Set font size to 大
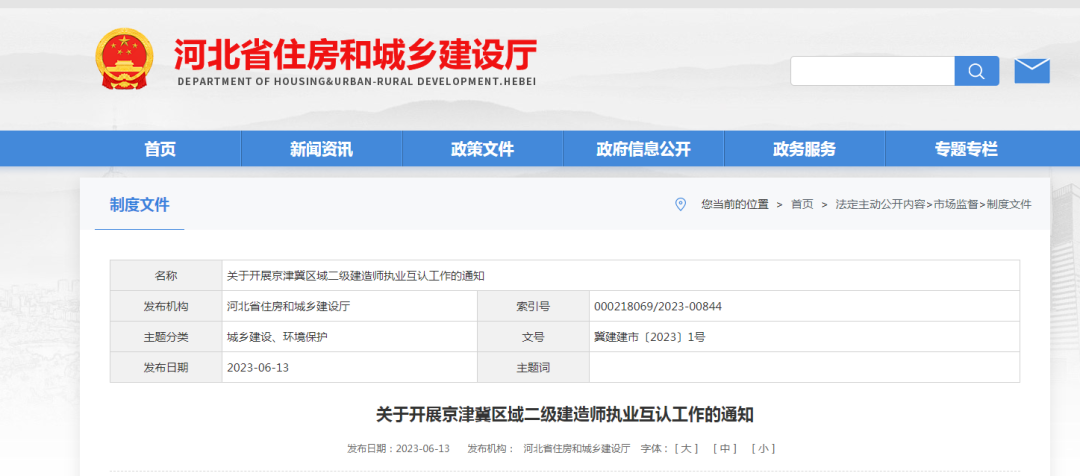The height and width of the screenshot is (476, 1080). pyautogui.click(x=686, y=448)
